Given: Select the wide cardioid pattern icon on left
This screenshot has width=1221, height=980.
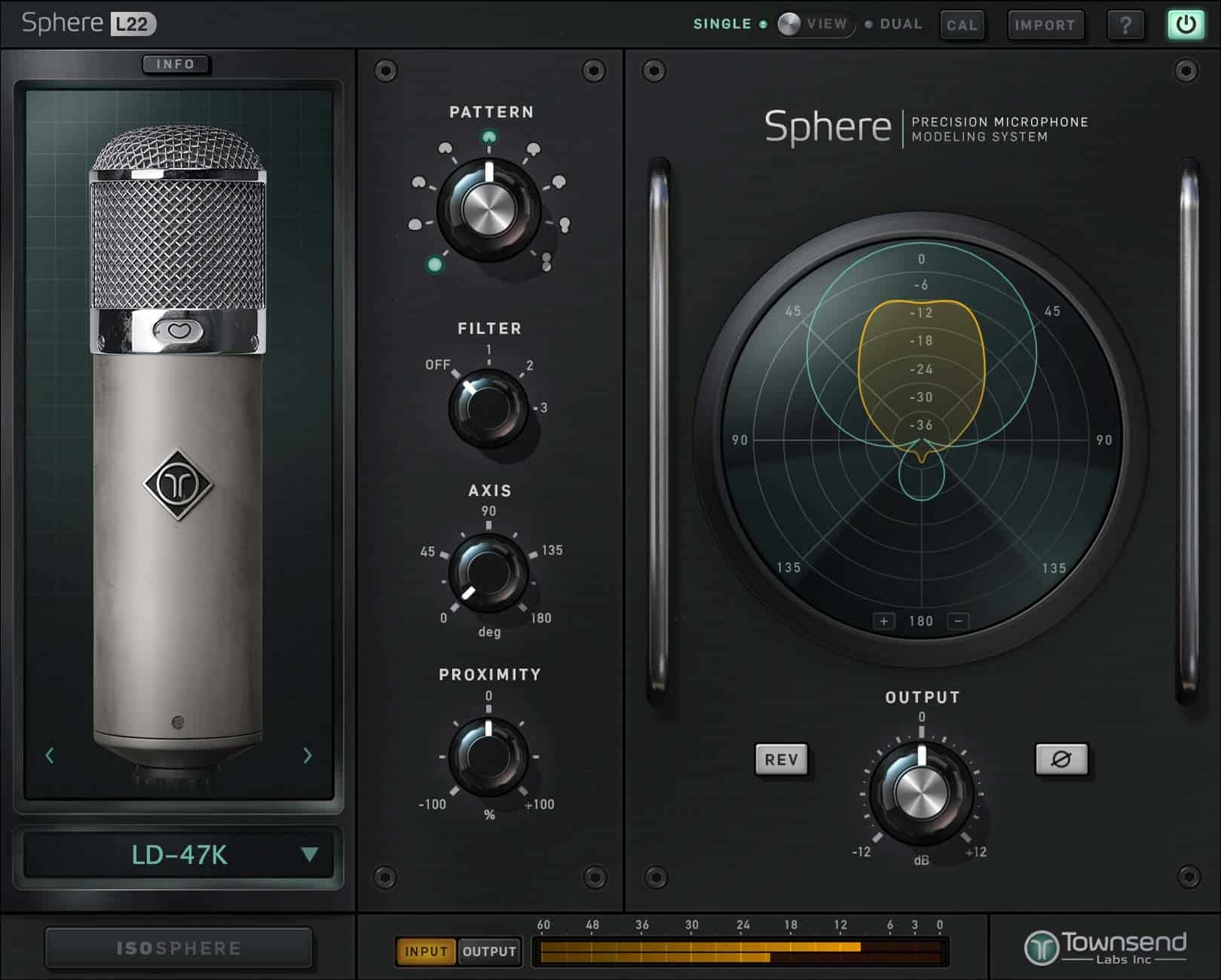Looking at the screenshot, I should point(418,182).
